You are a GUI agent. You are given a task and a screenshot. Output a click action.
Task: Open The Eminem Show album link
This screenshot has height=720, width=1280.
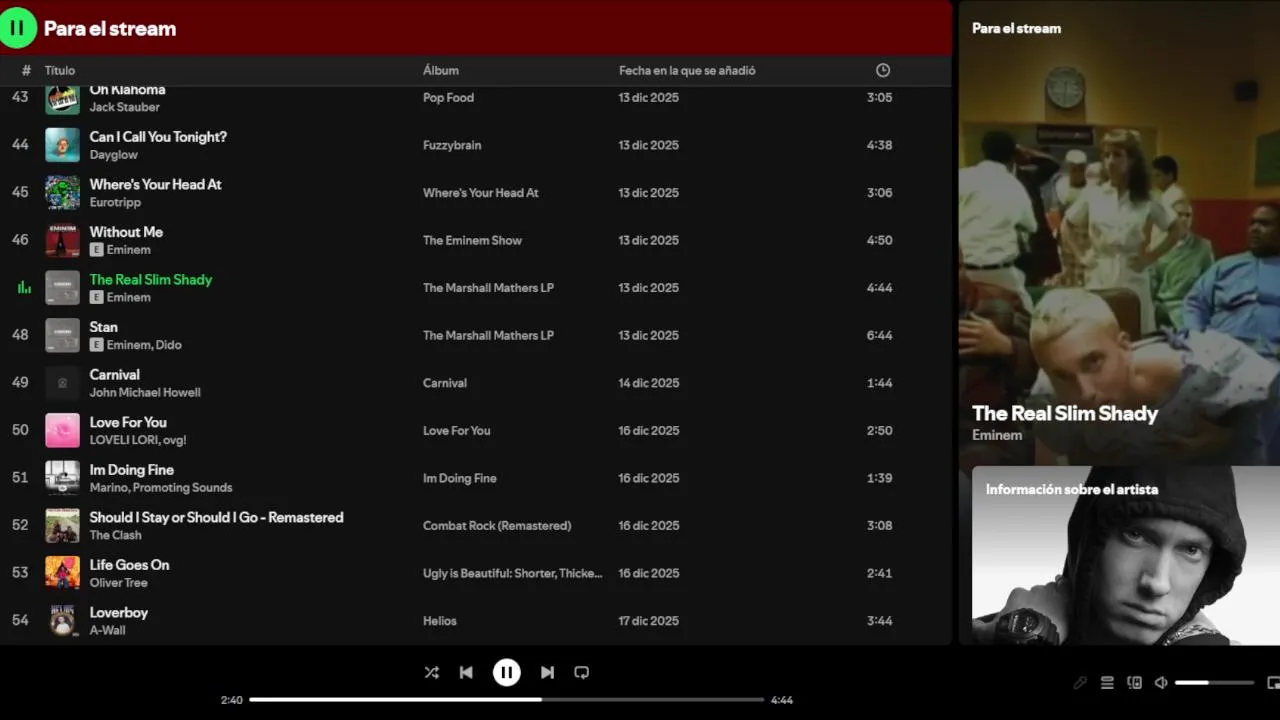coord(472,240)
